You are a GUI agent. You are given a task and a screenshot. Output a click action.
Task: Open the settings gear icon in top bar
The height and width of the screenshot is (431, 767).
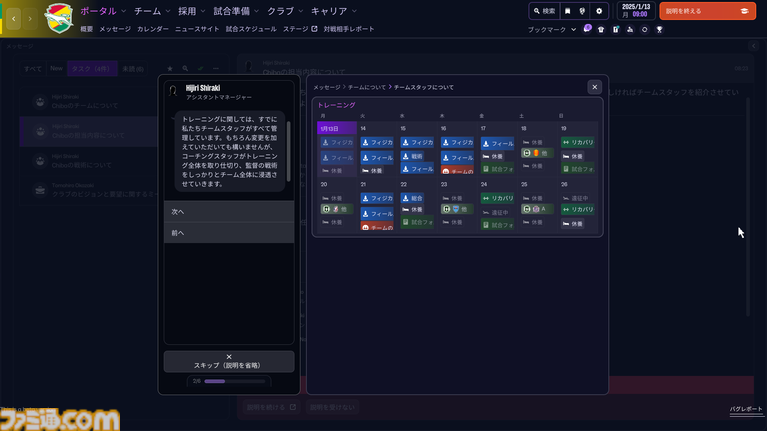[600, 11]
